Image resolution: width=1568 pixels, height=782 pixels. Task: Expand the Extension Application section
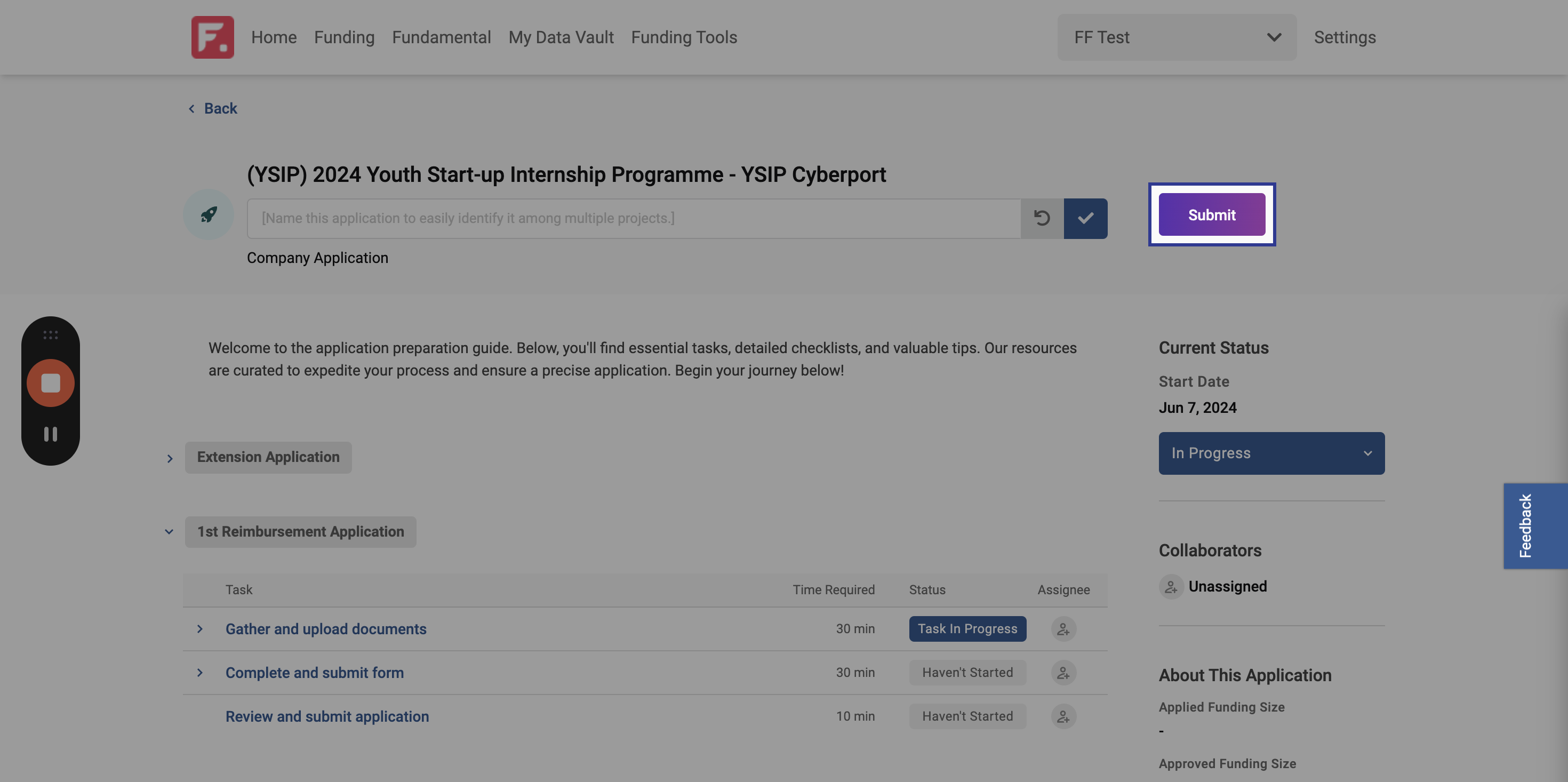(x=170, y=458)
